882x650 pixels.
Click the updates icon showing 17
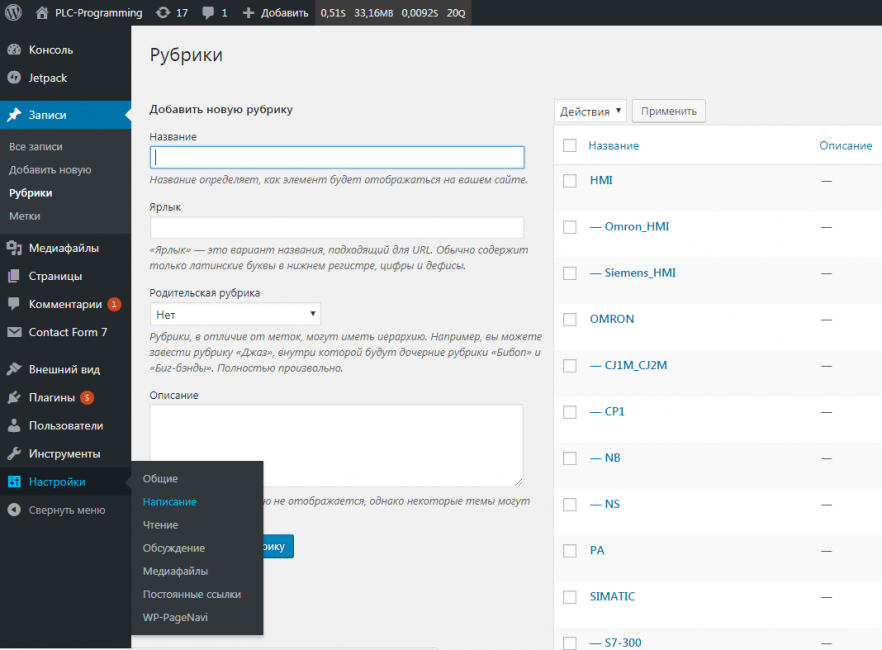click(x=163, y=13)
